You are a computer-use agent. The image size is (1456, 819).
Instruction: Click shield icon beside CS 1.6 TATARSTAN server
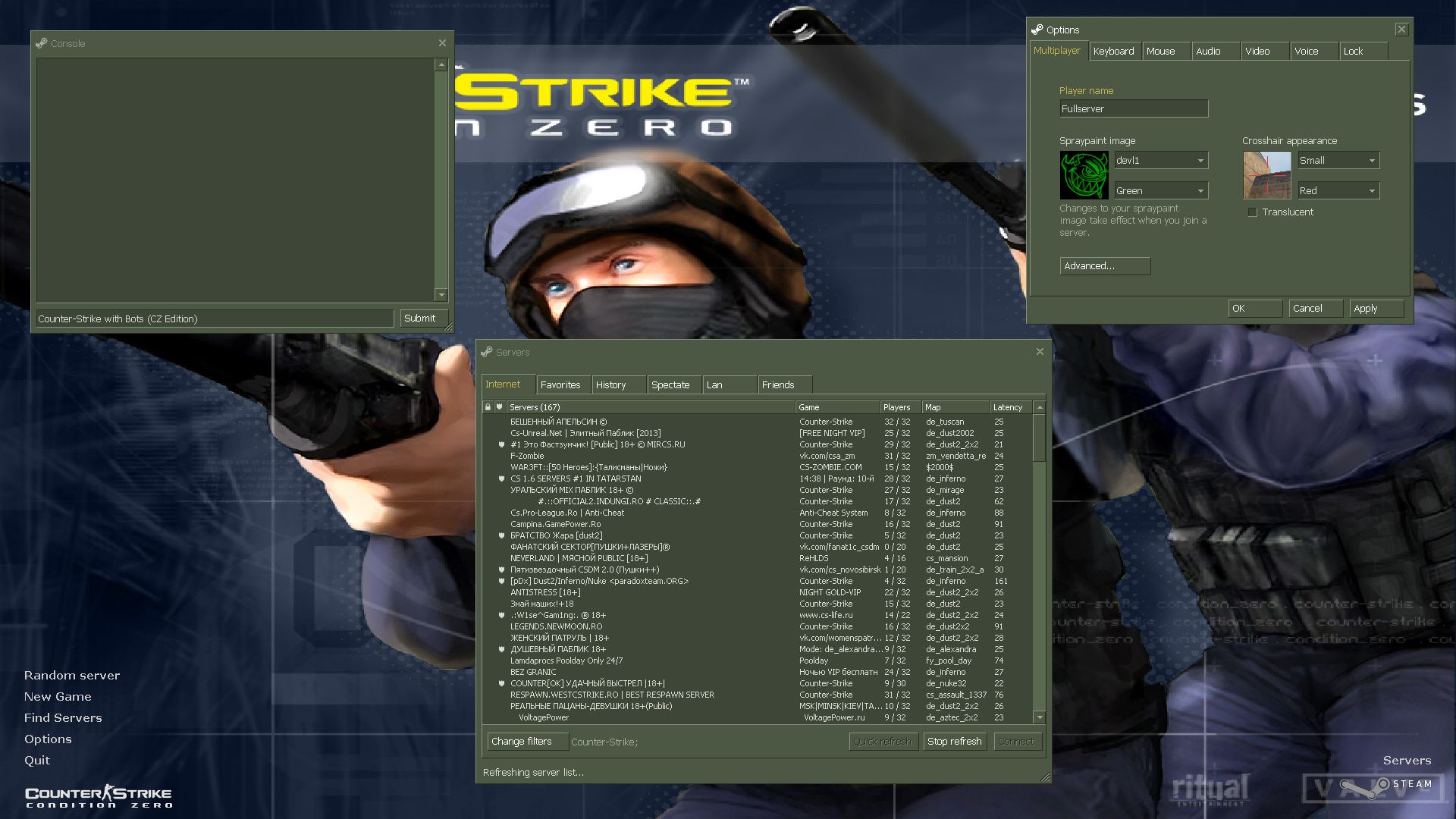(x=501, y=479)
